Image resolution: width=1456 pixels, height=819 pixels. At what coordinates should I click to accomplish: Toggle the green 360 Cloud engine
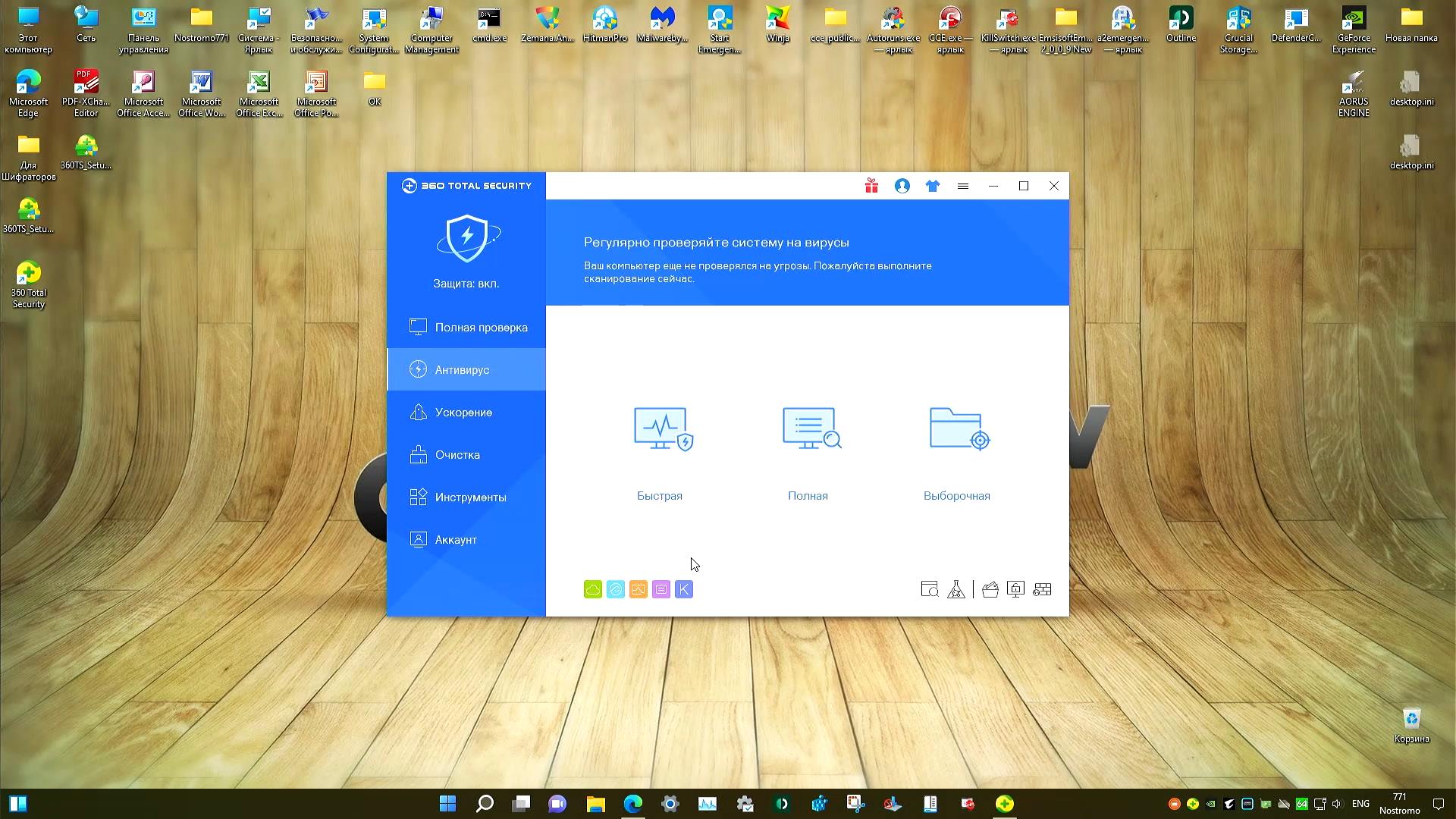coord(592,589)
